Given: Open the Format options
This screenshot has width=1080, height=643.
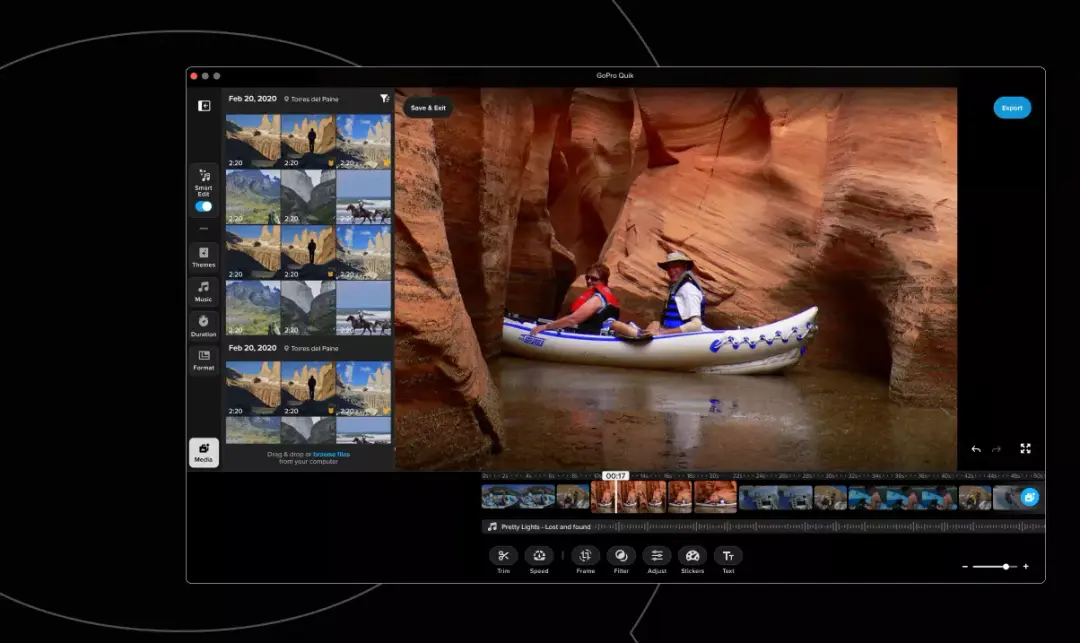Looking at the screenshot, I should (203, 359).
